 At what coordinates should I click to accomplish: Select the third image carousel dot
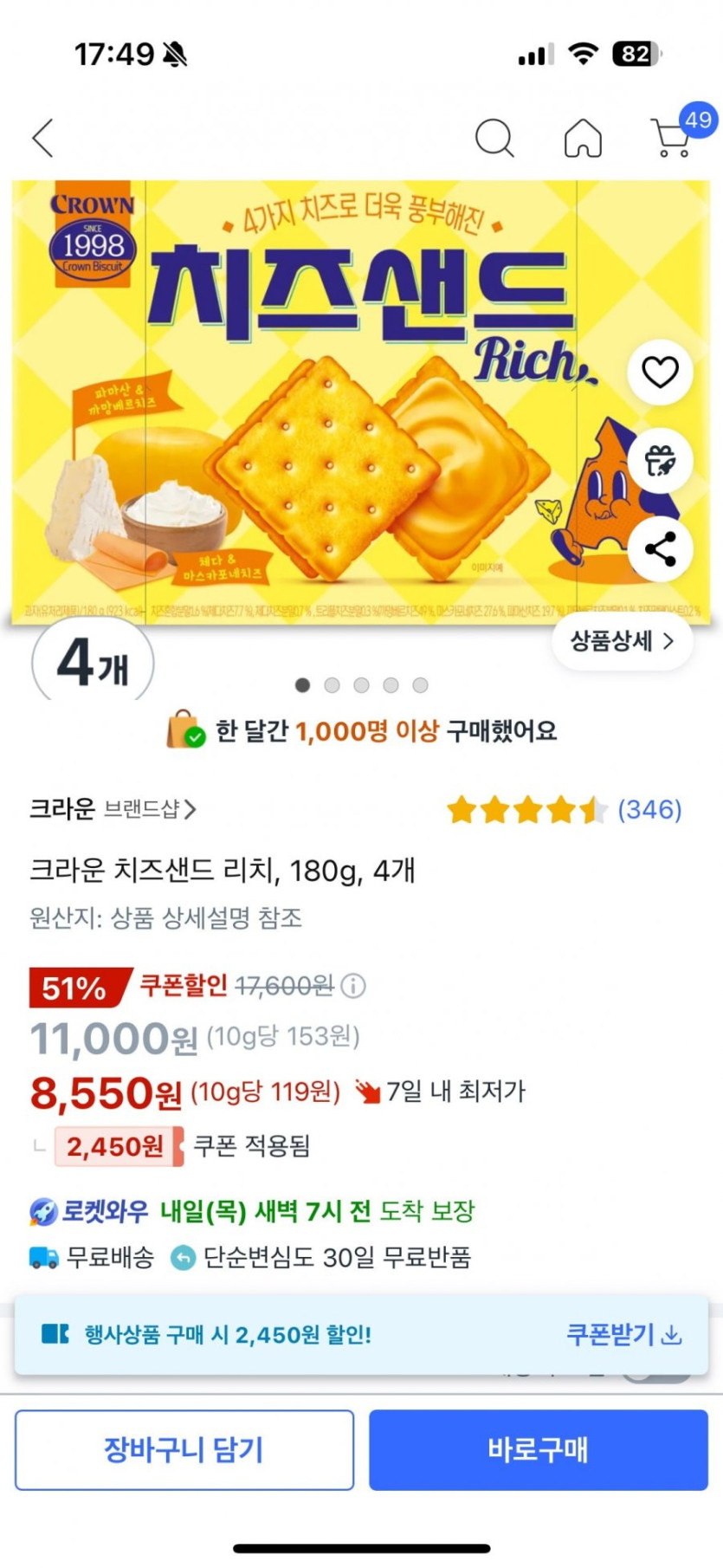click(361, 685)
